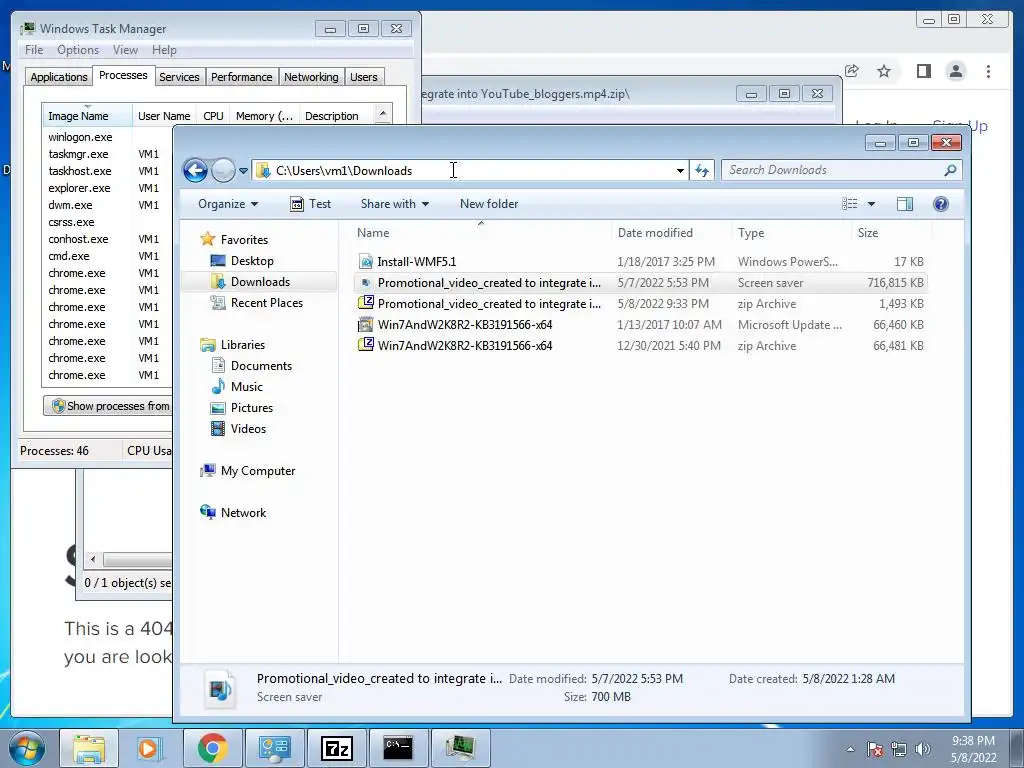Click the Explorer forward arrow button
The width and height of the screenshot is (1024, 768).
tap(223, 170)
